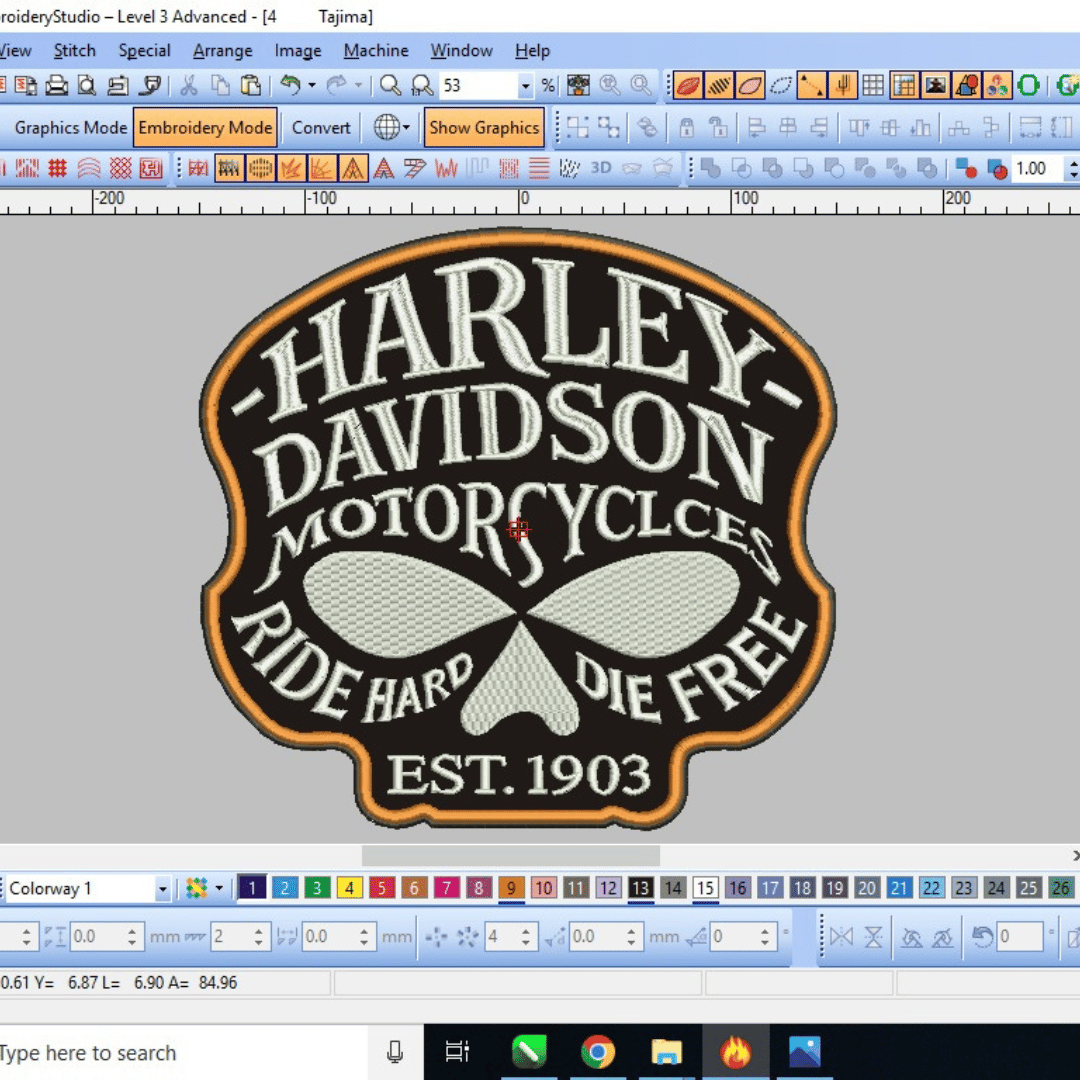Open the color palette editor dropdown arrow
The height and width of the screenshot is (1080, 1080).
coord(219,889)
